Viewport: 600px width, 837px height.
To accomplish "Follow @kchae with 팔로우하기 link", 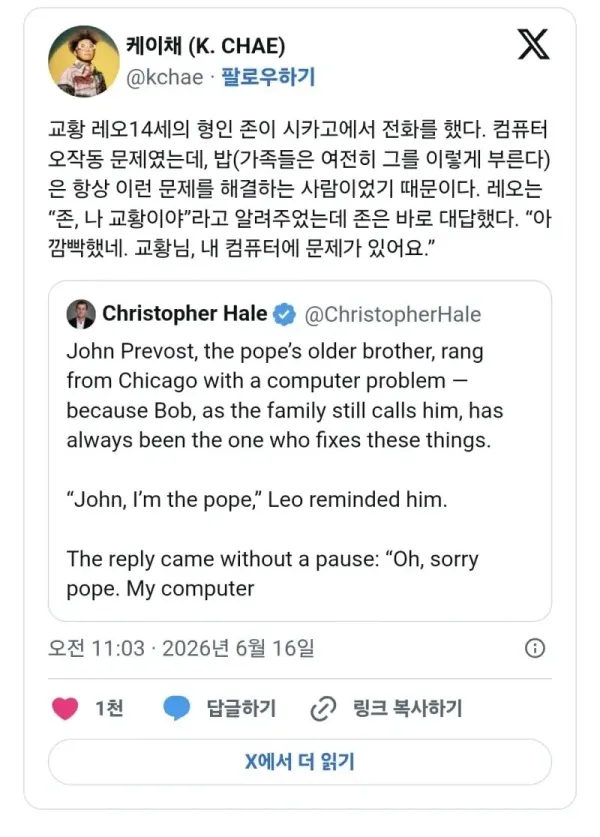I will point(268,77).
